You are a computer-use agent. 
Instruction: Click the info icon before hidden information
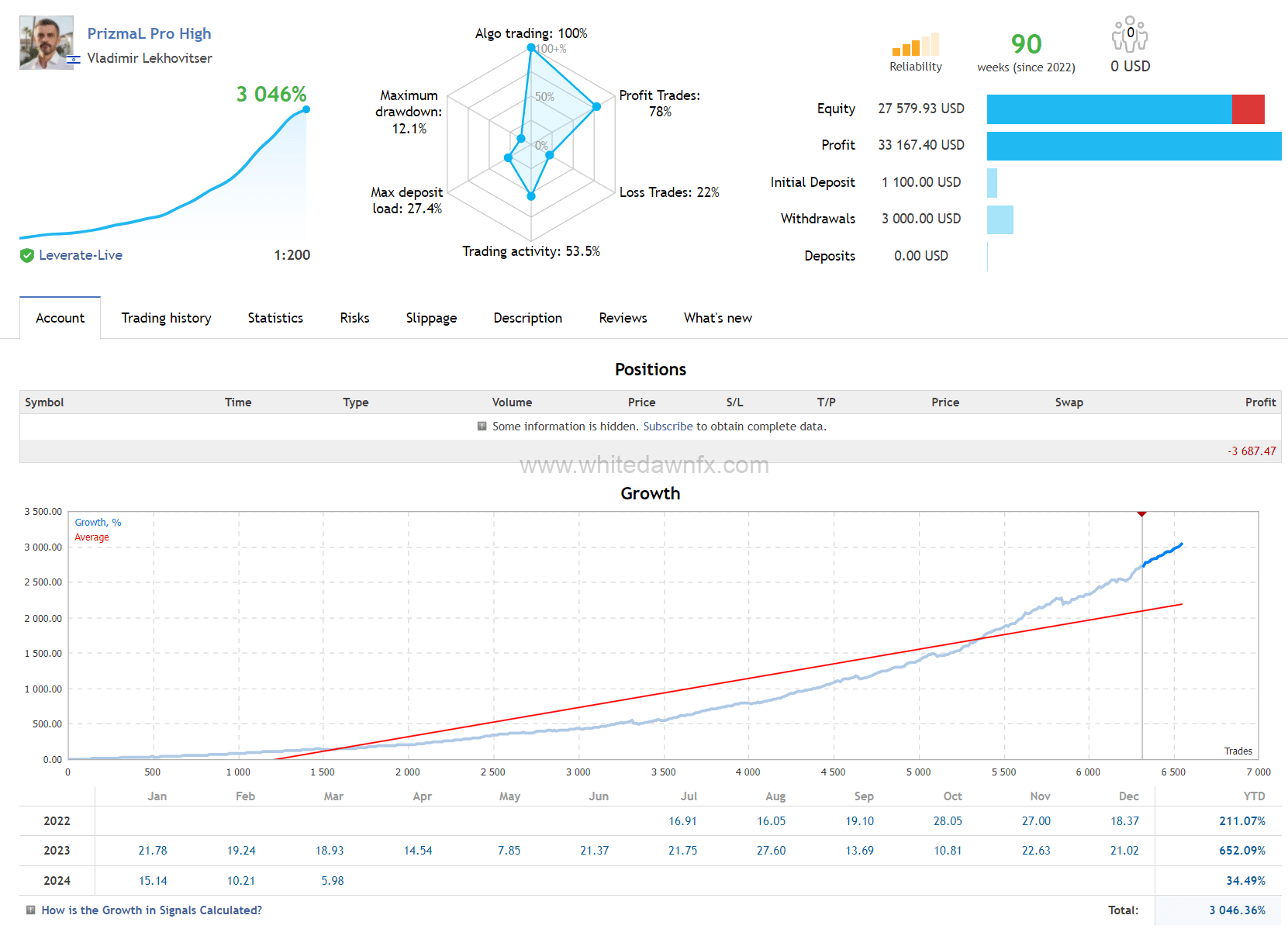point(482,427)
